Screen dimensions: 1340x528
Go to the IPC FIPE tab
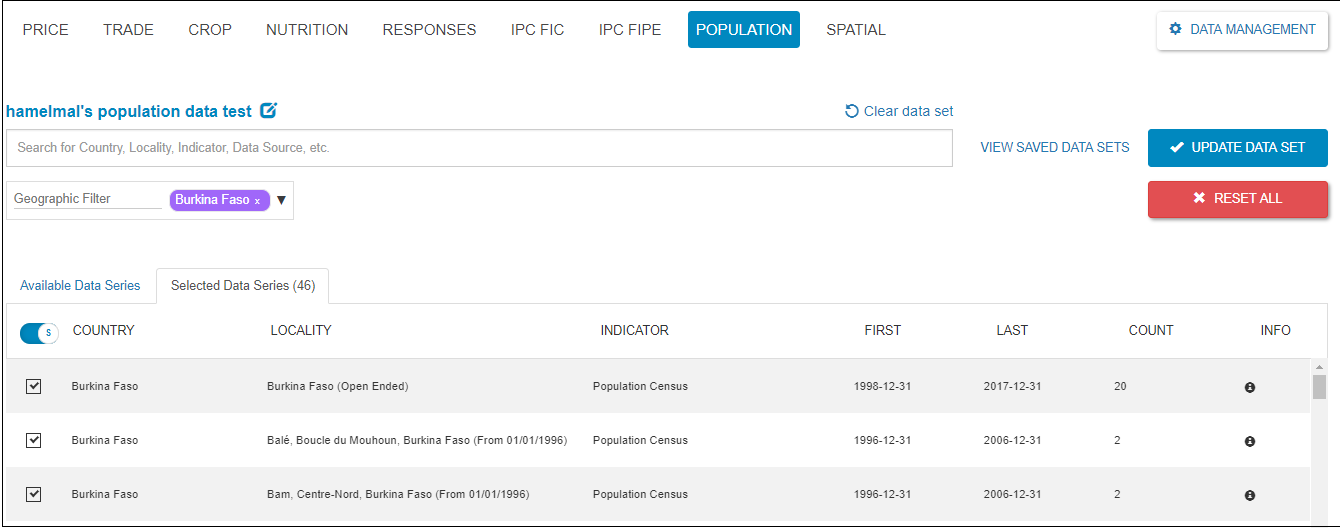(629, 30)
